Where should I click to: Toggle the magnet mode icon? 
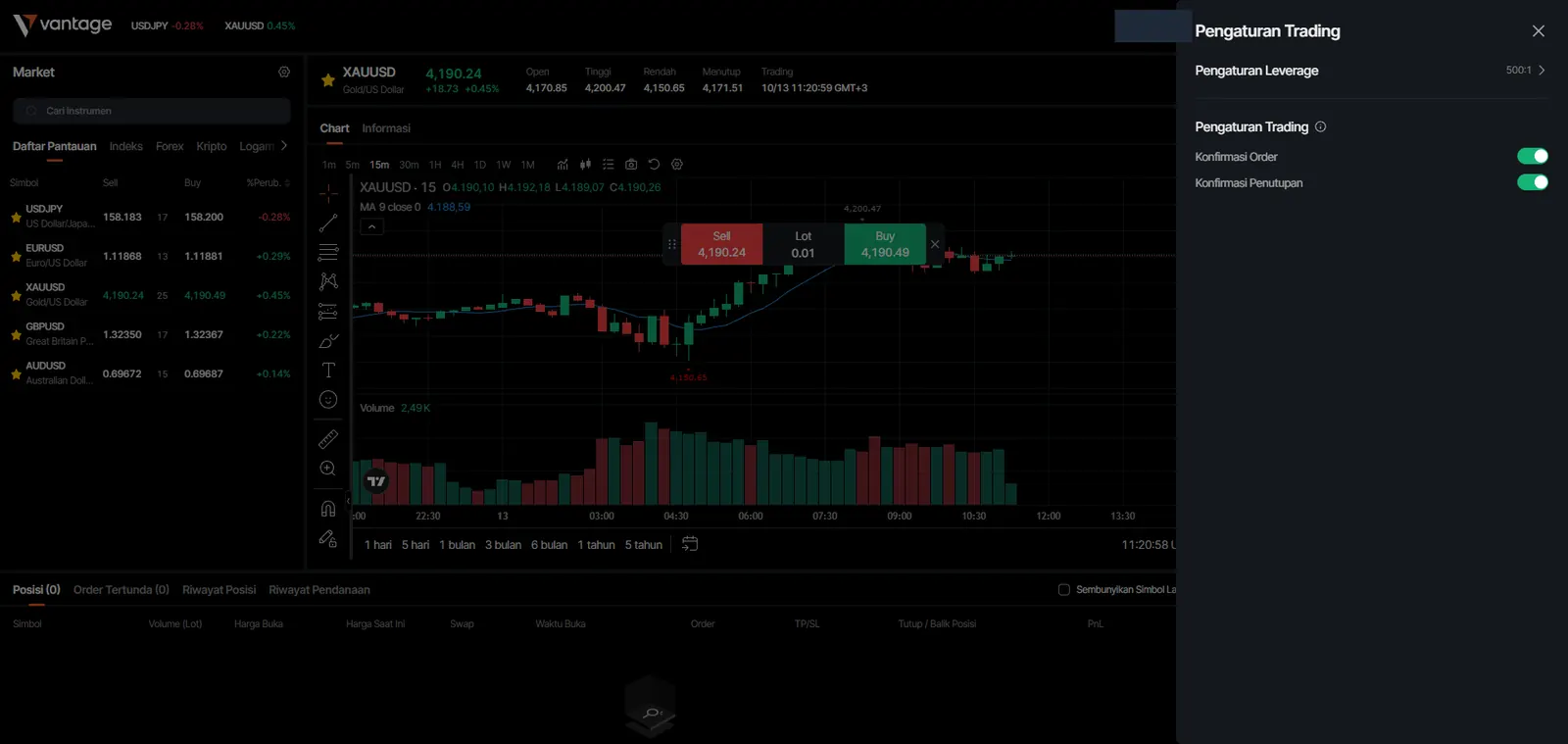328,509
